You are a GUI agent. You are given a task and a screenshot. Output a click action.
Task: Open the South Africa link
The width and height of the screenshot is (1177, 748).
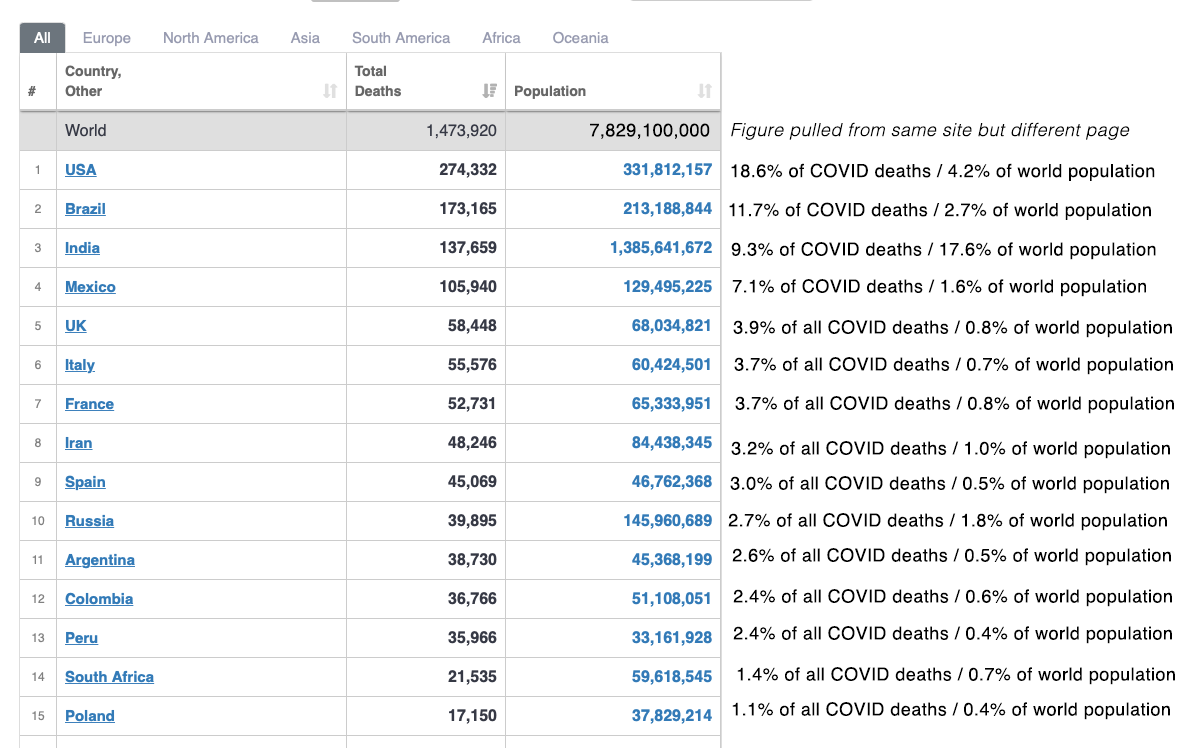pos(109,677)
